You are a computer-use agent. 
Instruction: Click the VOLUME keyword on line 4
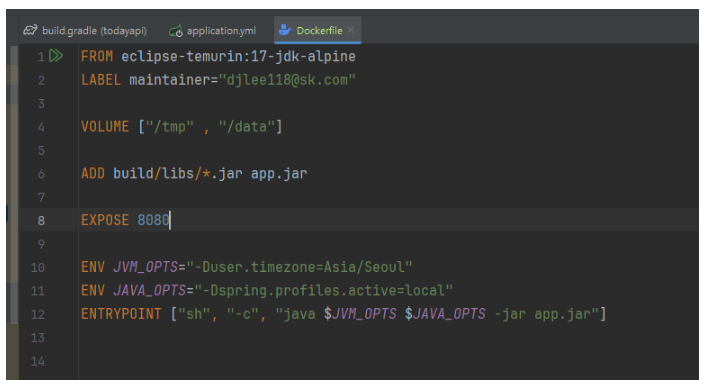point(105,127)
